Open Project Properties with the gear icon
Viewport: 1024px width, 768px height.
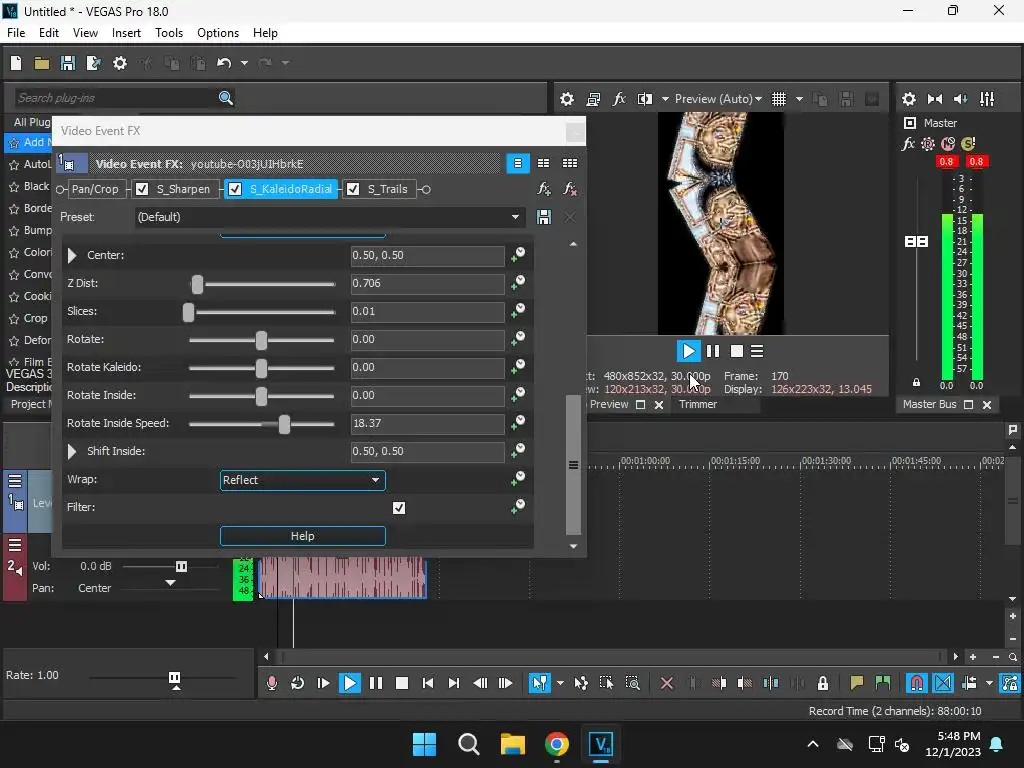tap(120, 63)
